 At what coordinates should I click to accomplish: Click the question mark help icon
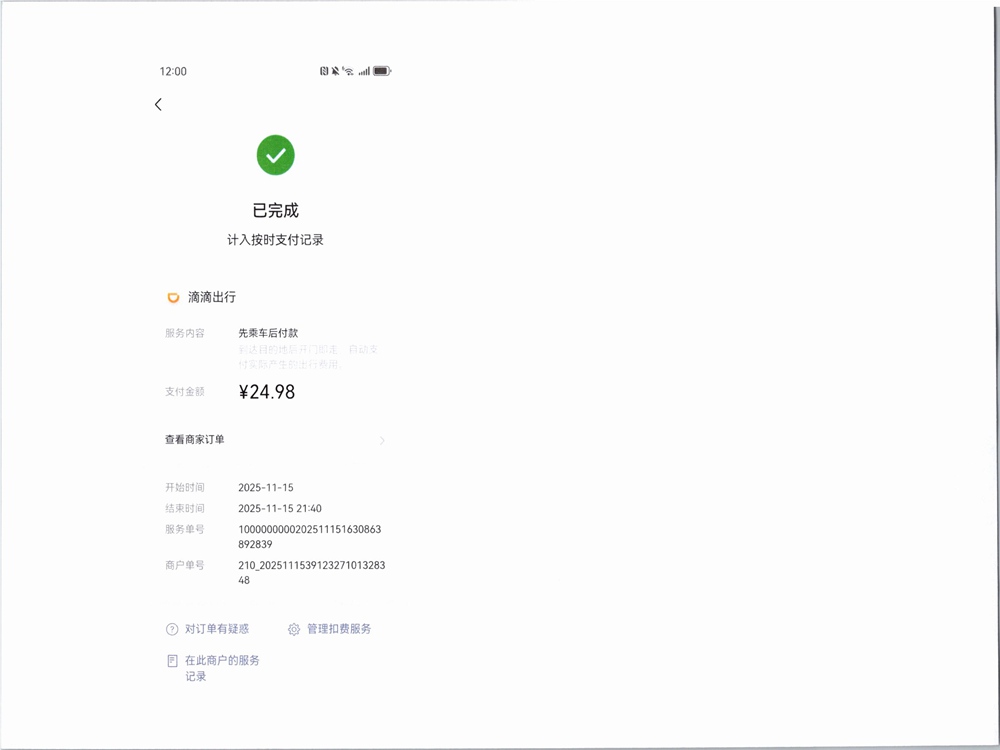pyautogui.click(x=172, y=630)
